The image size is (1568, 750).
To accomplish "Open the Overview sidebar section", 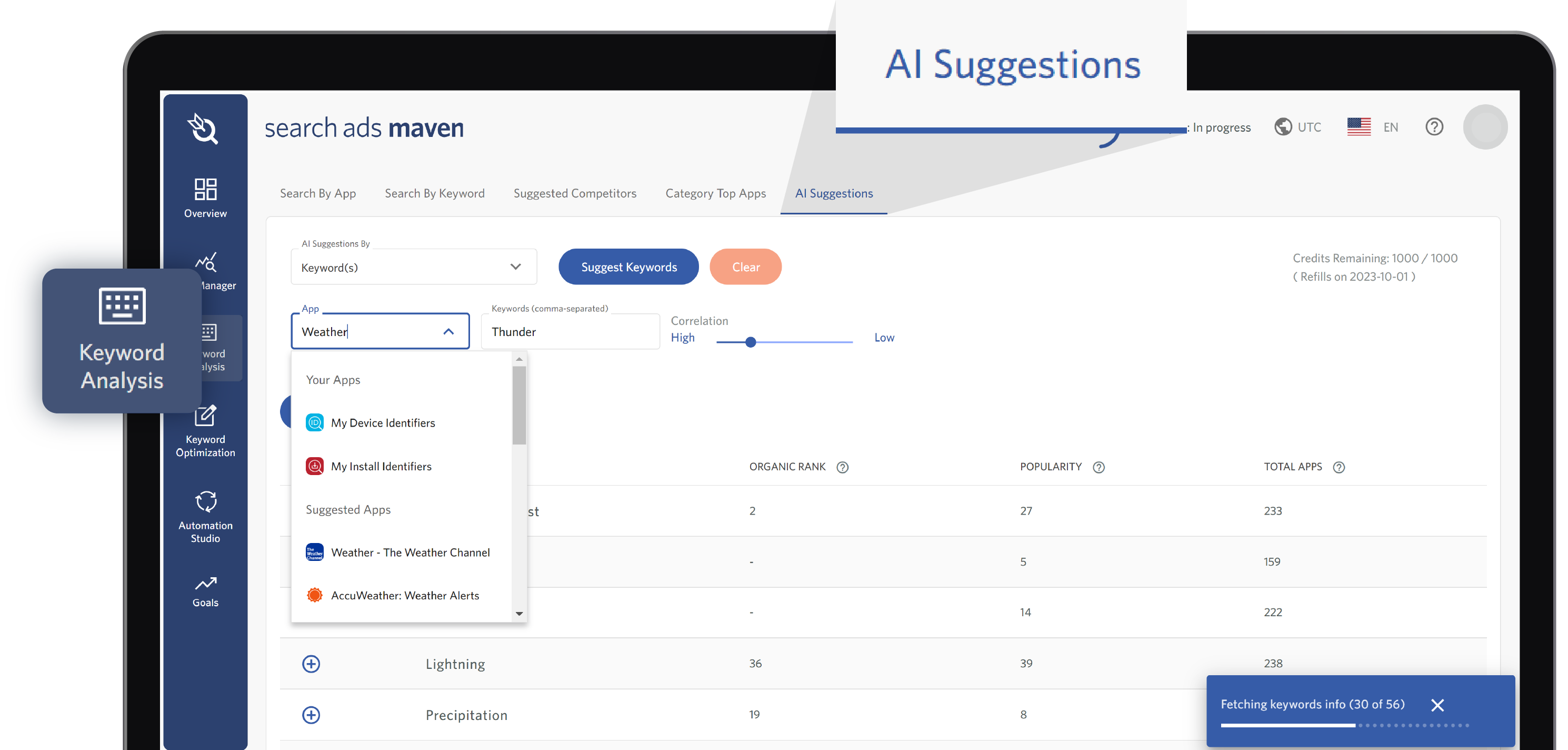I will (x=205, y=198).
